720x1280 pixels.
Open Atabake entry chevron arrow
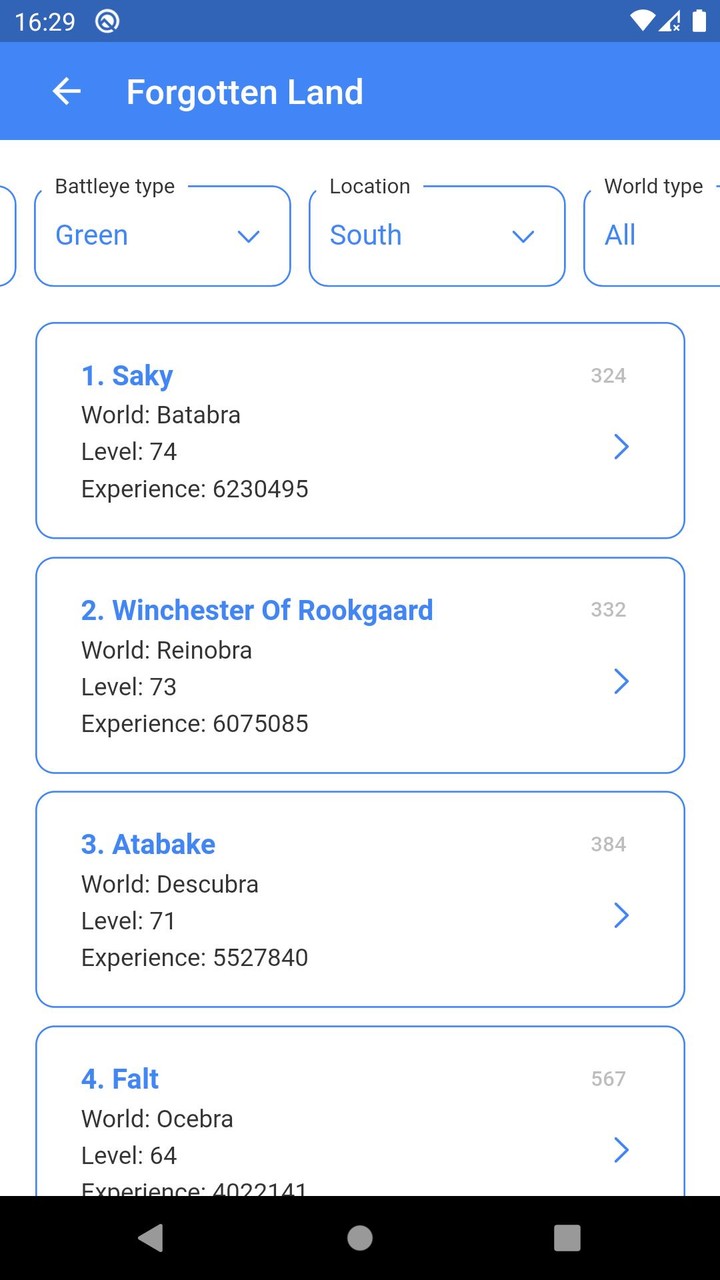point(621,916)
